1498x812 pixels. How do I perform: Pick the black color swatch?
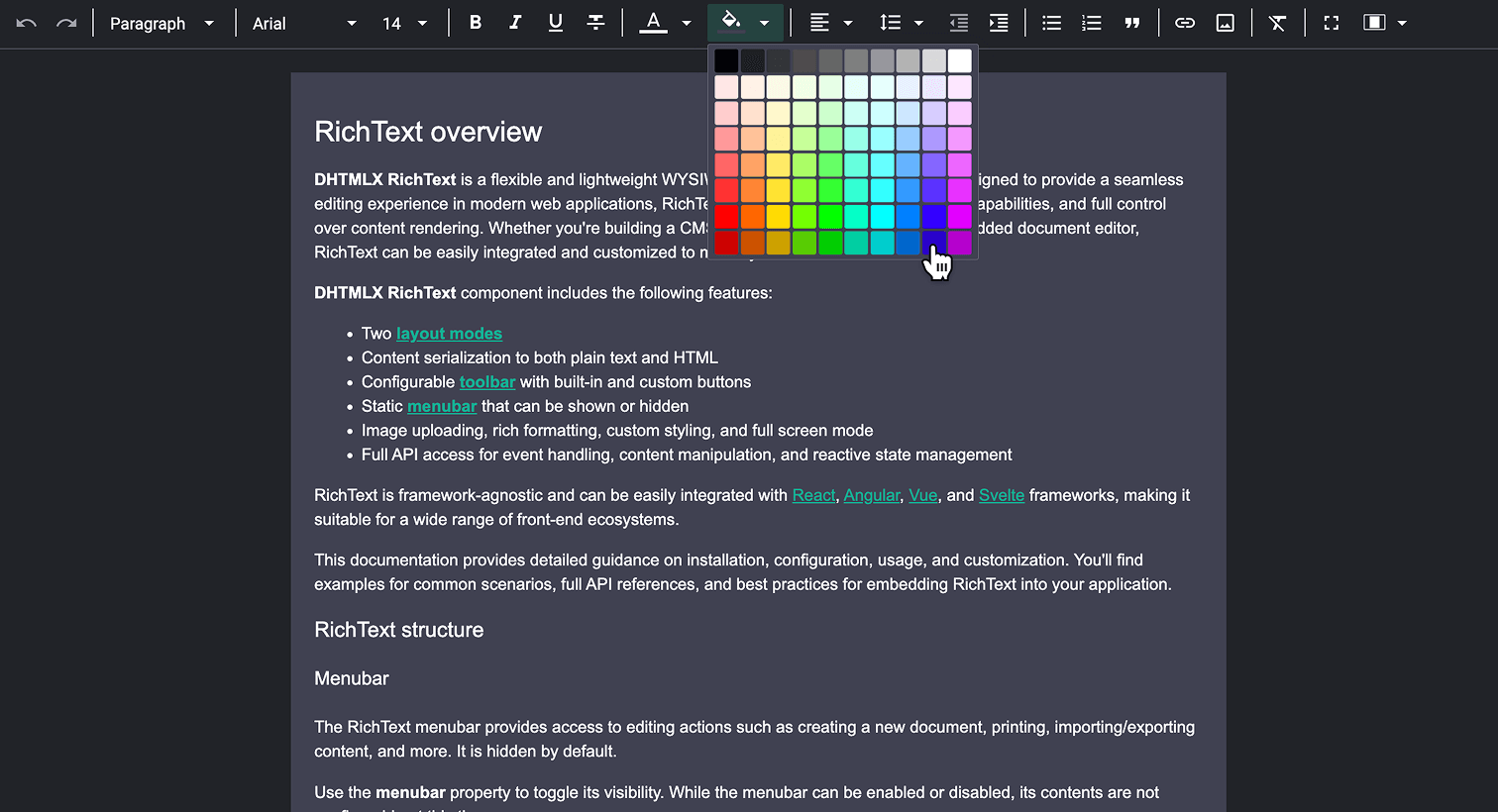click(727, 61)
